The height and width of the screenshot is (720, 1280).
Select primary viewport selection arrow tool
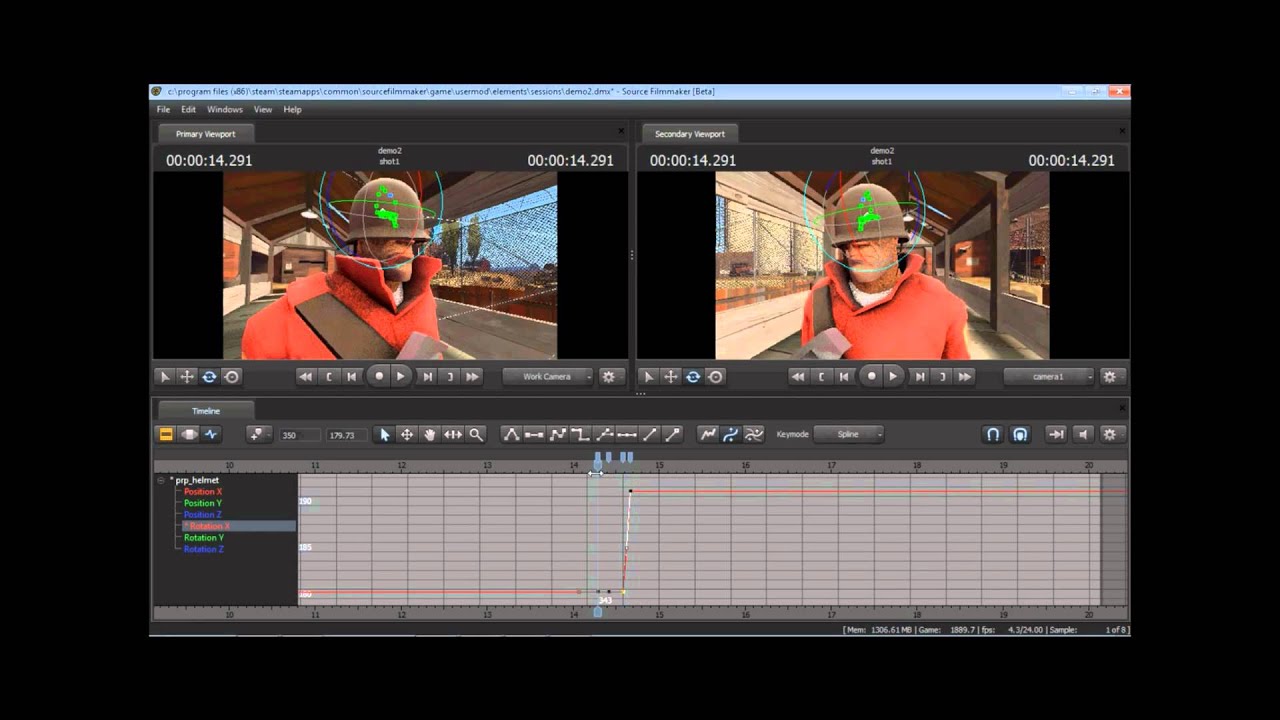click(165, 377)
